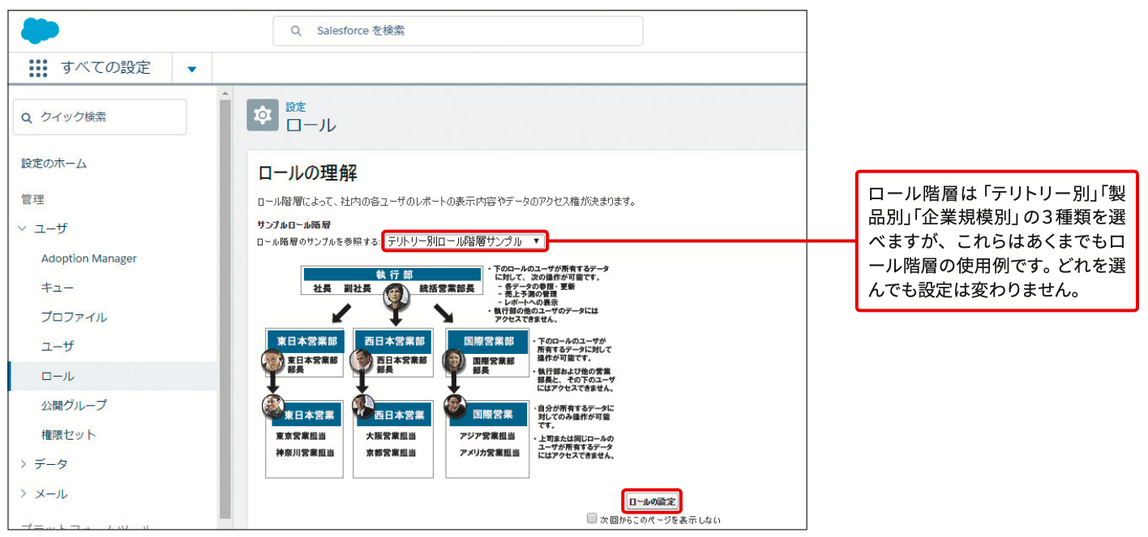Click the gear icon beside ロール title
This screenshot has width=1148, height=537.
coord(262,116)
